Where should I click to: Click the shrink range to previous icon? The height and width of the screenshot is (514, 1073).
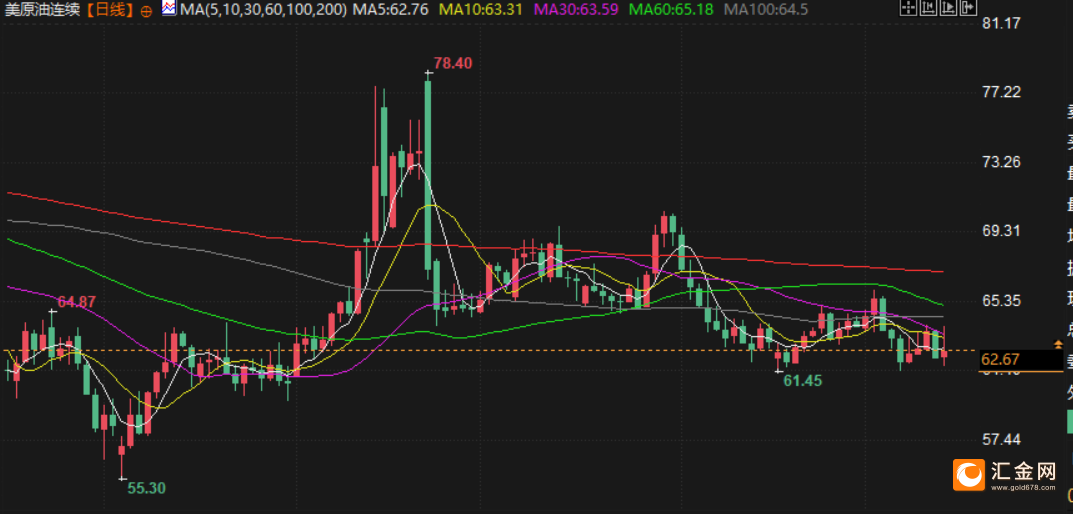pyautogui.click(x=929, y=8)
